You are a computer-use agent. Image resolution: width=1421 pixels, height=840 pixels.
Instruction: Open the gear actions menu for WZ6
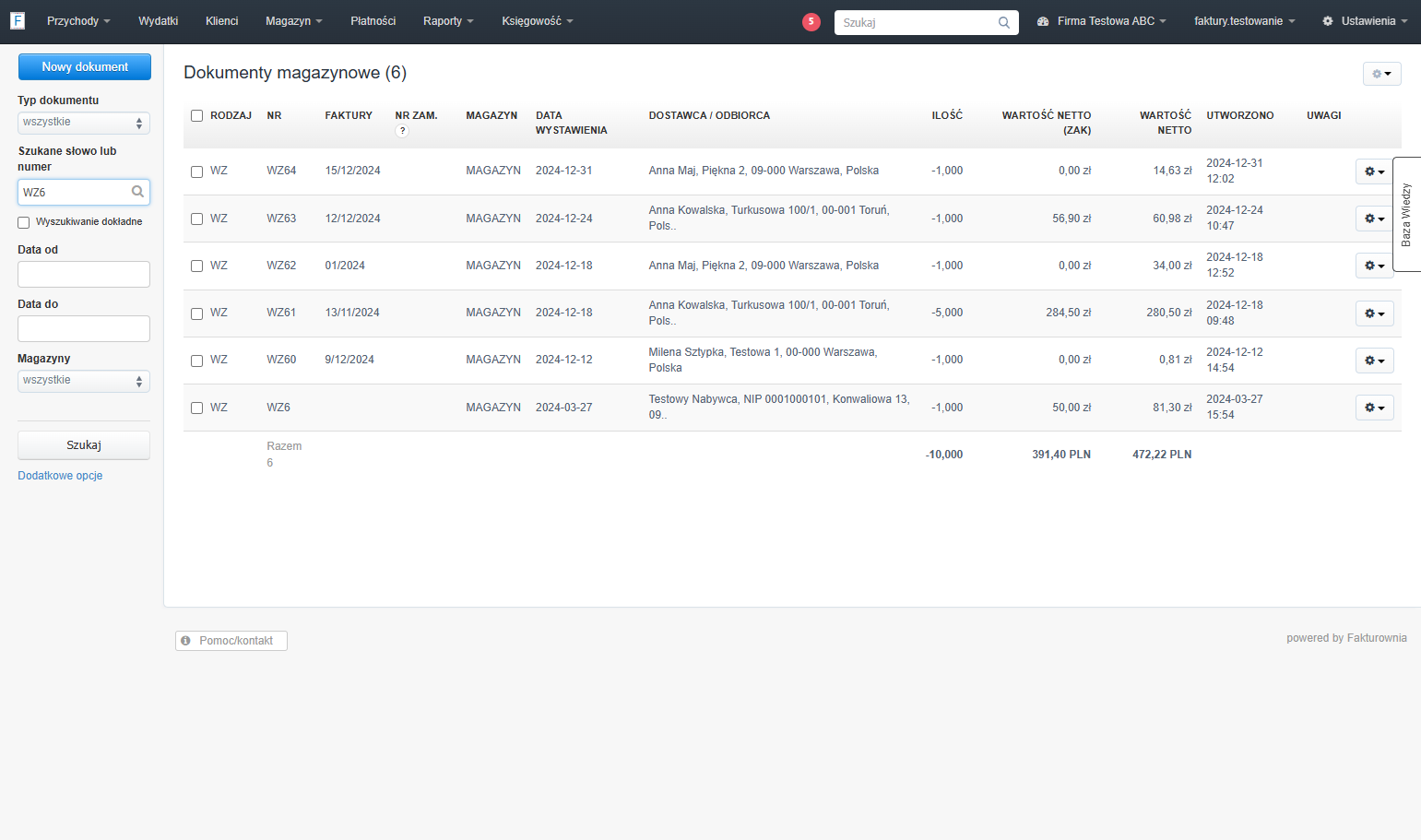[1374, 408]
